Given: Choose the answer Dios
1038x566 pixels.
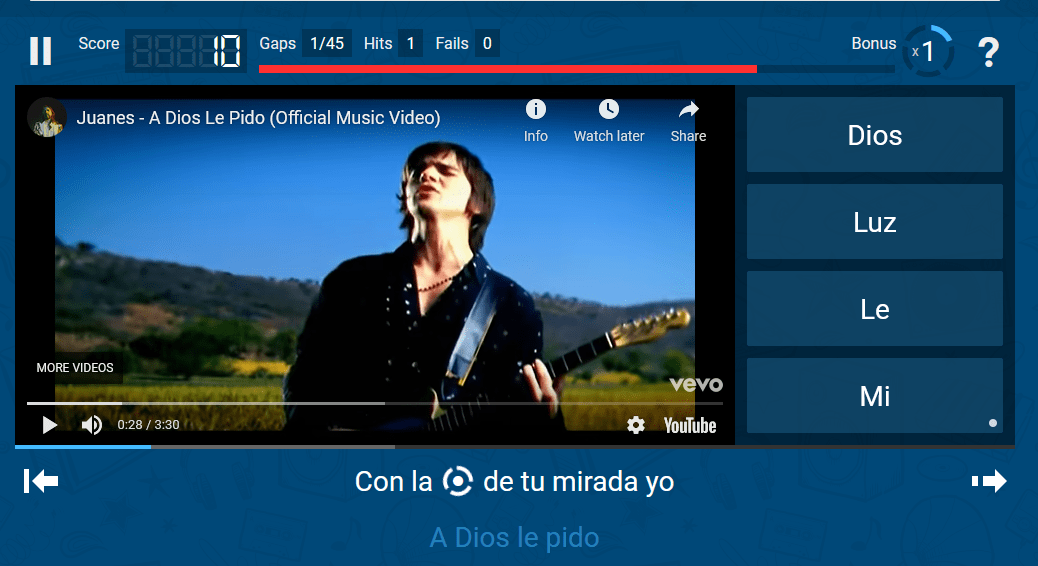Looking at the screenshot, I should pos(874,135).
